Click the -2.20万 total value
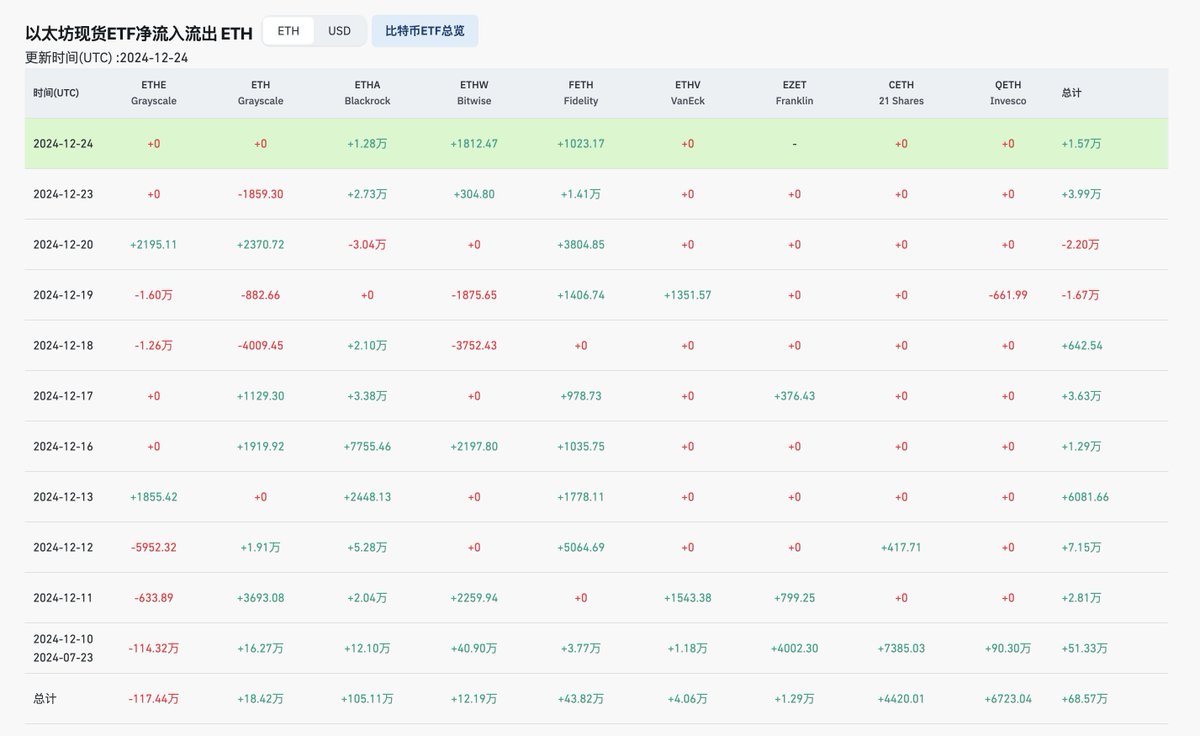Screen dimensions: 1200x736 pos(1081,245)
